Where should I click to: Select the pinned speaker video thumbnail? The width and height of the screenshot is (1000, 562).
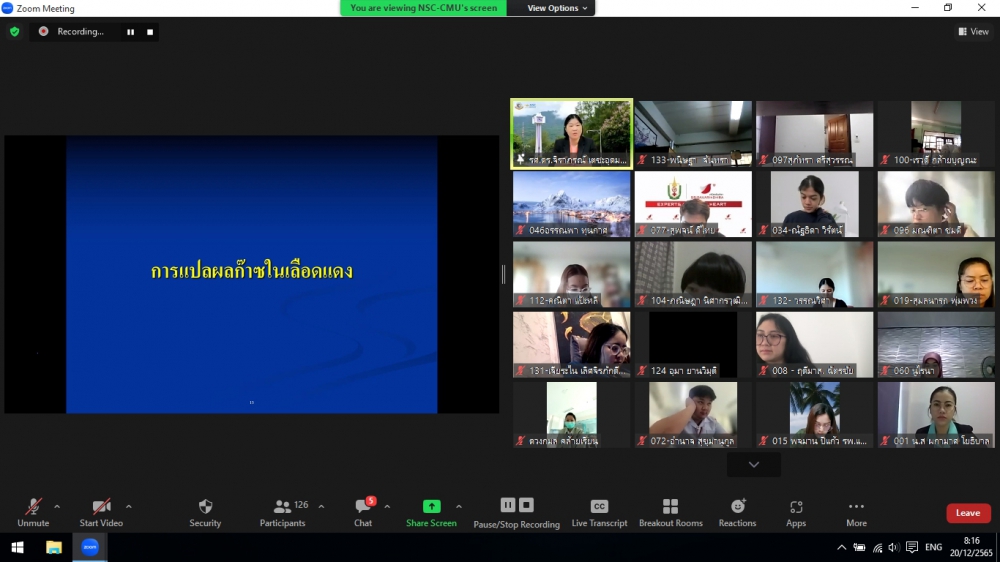572,132
